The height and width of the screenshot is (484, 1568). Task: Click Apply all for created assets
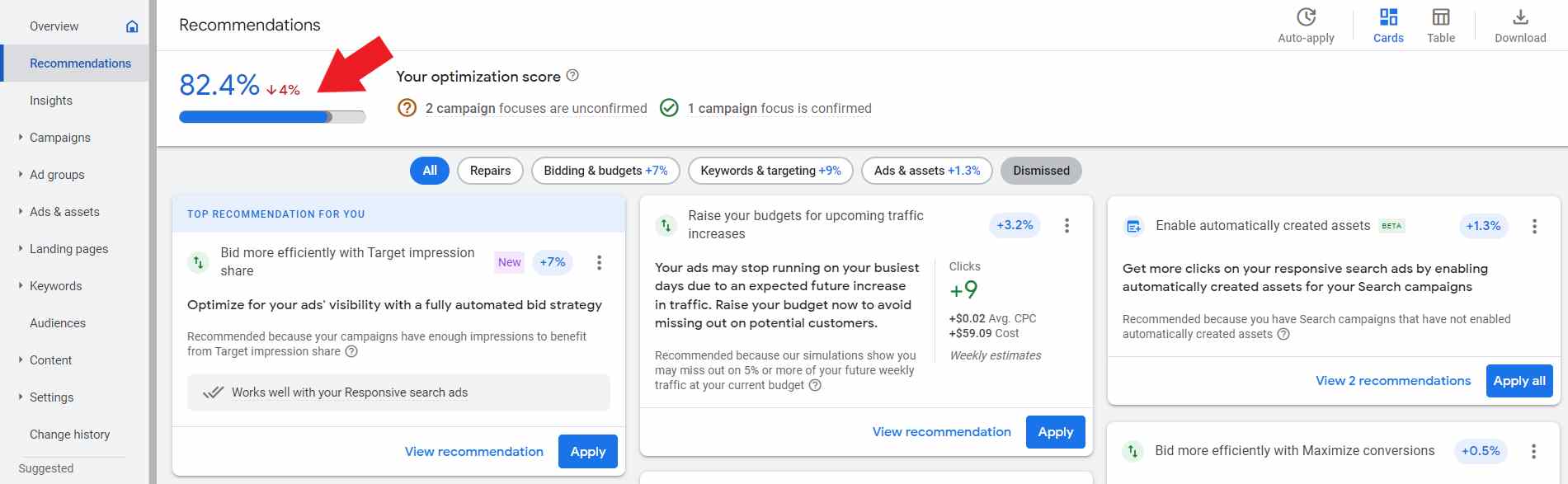click(x=1519, y=381)
